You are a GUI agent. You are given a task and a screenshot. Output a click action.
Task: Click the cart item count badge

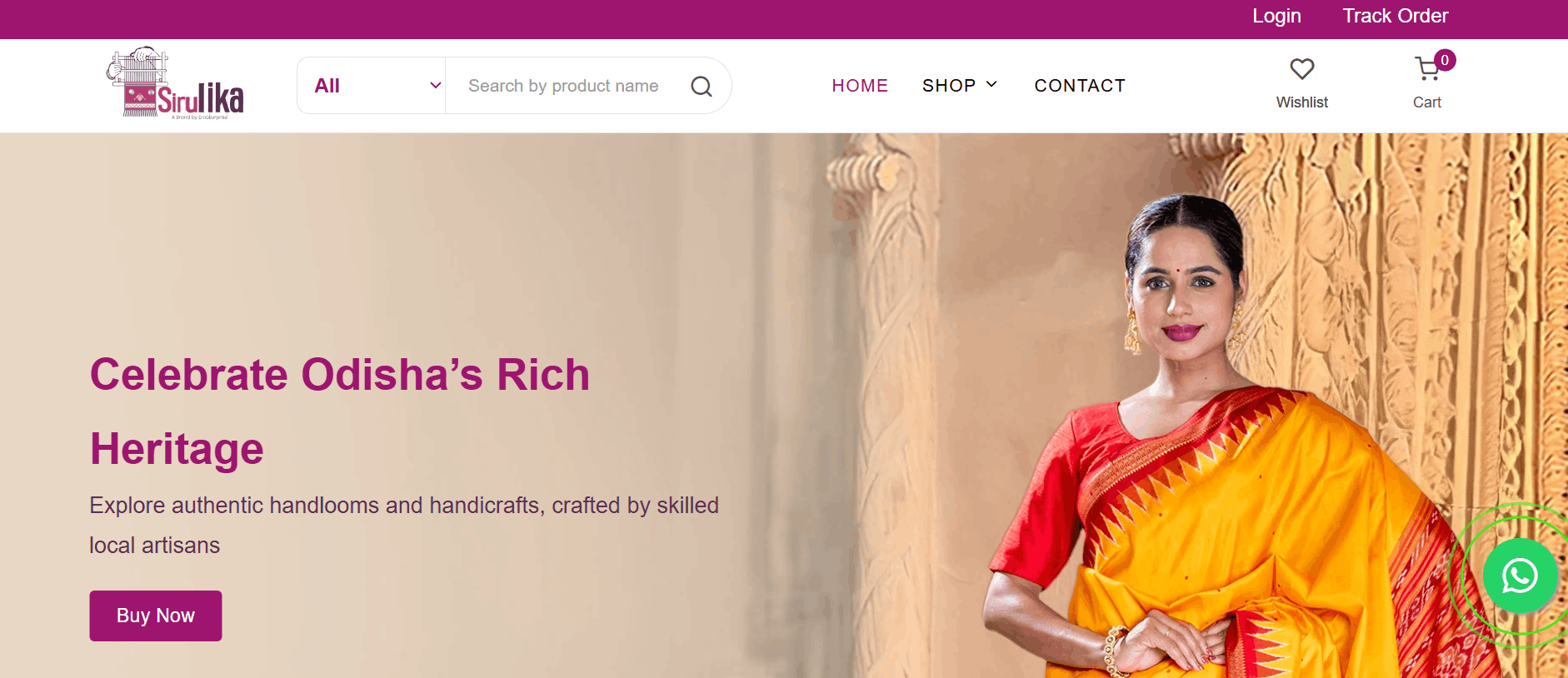click(1445, 60)
